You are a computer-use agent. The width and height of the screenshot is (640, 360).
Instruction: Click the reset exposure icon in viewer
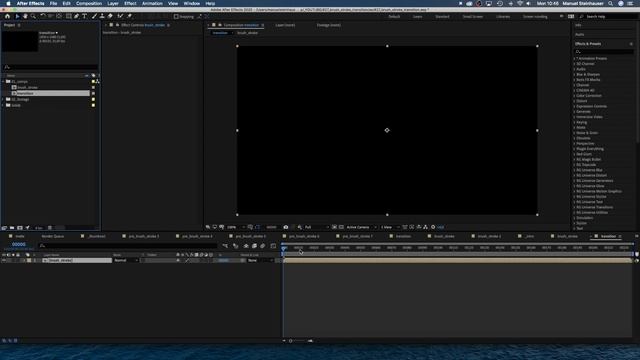tap(433, 227)
